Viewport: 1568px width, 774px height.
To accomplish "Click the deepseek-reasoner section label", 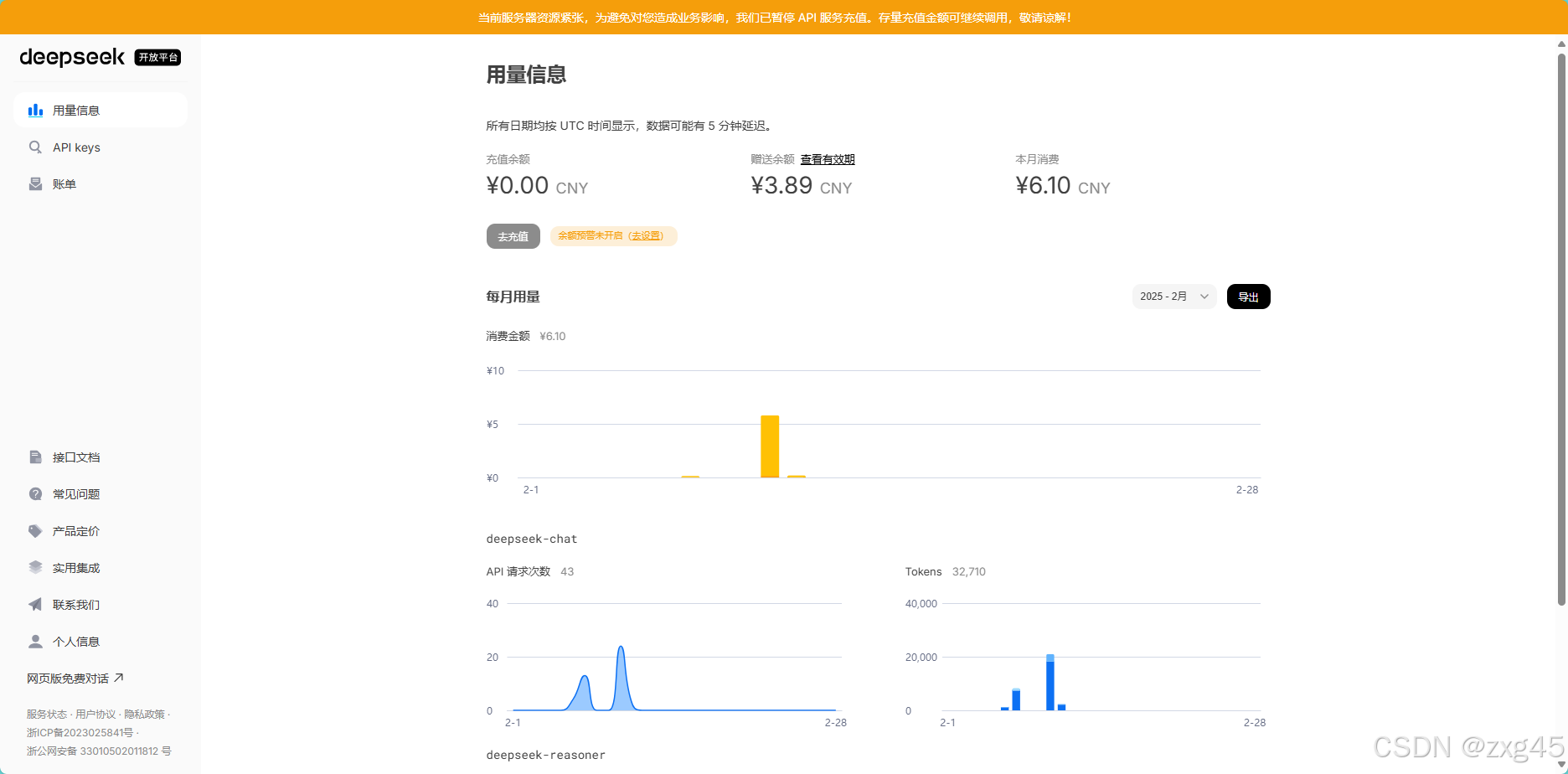I will (545, 755).
